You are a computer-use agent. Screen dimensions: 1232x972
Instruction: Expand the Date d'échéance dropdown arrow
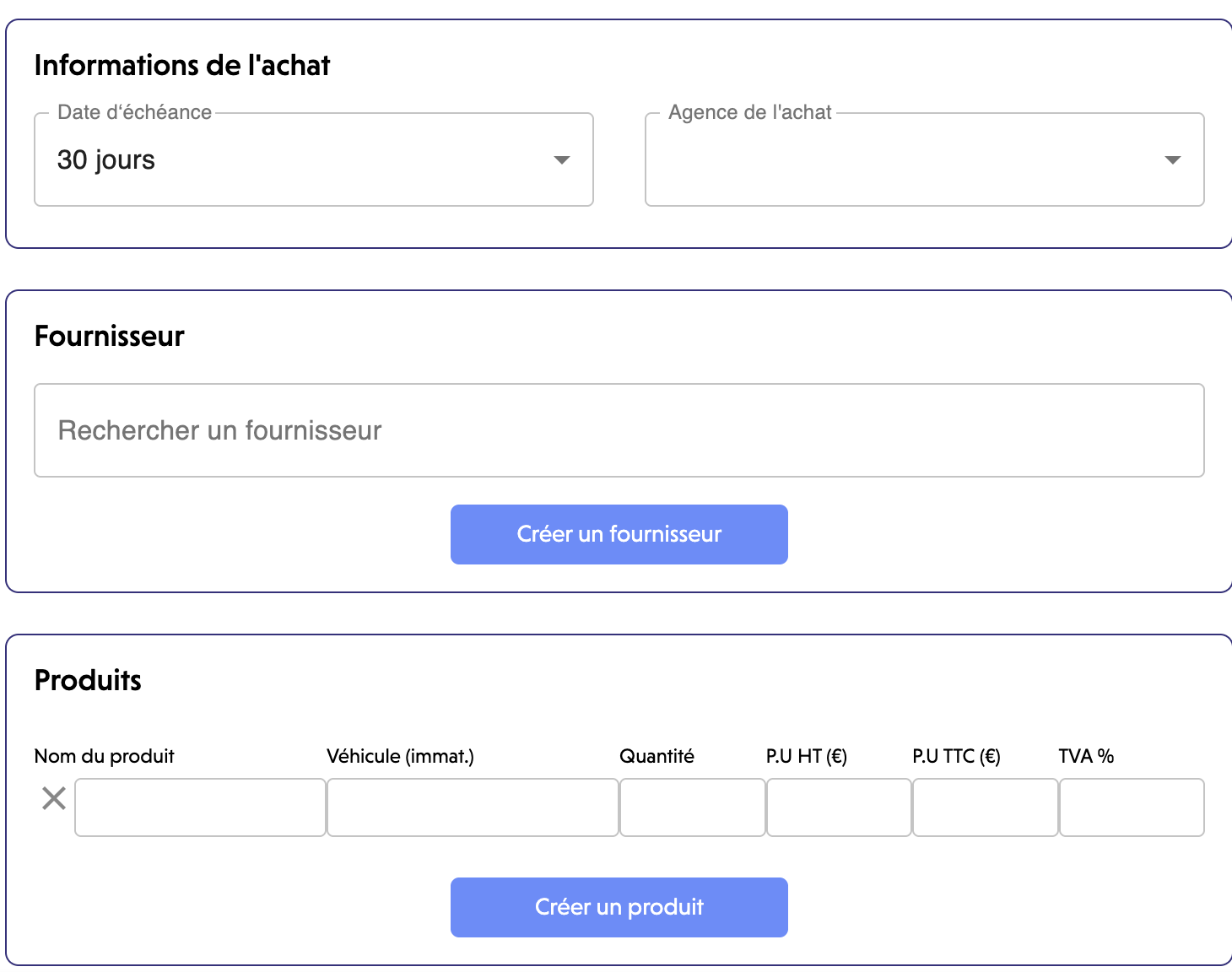click(561, 160)
